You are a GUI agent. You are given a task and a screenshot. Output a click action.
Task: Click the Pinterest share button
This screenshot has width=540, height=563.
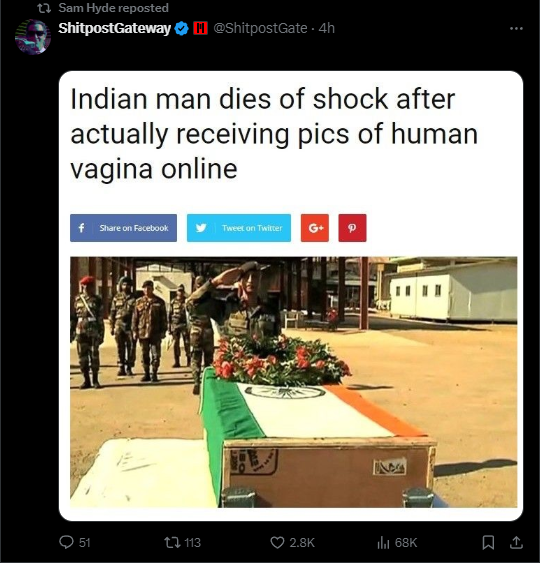pyautogui.click(x=352, y=228)
